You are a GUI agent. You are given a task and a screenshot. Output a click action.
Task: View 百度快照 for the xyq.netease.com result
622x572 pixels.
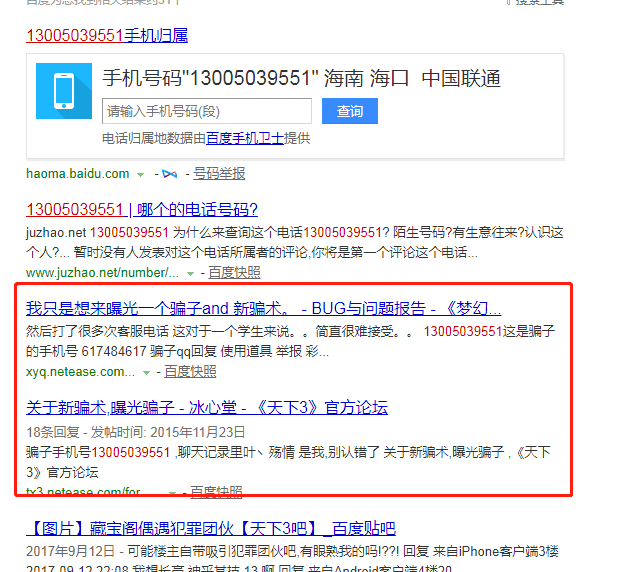click(x=190, y=372)
